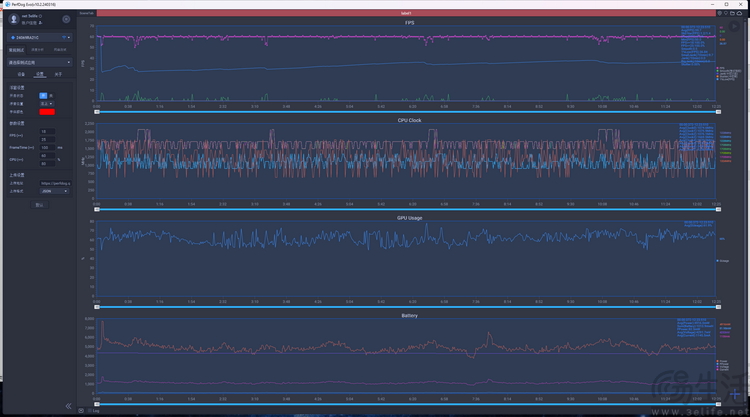Pick the red color swatch in settings
The image size is (750, 417).
point(47,111)
